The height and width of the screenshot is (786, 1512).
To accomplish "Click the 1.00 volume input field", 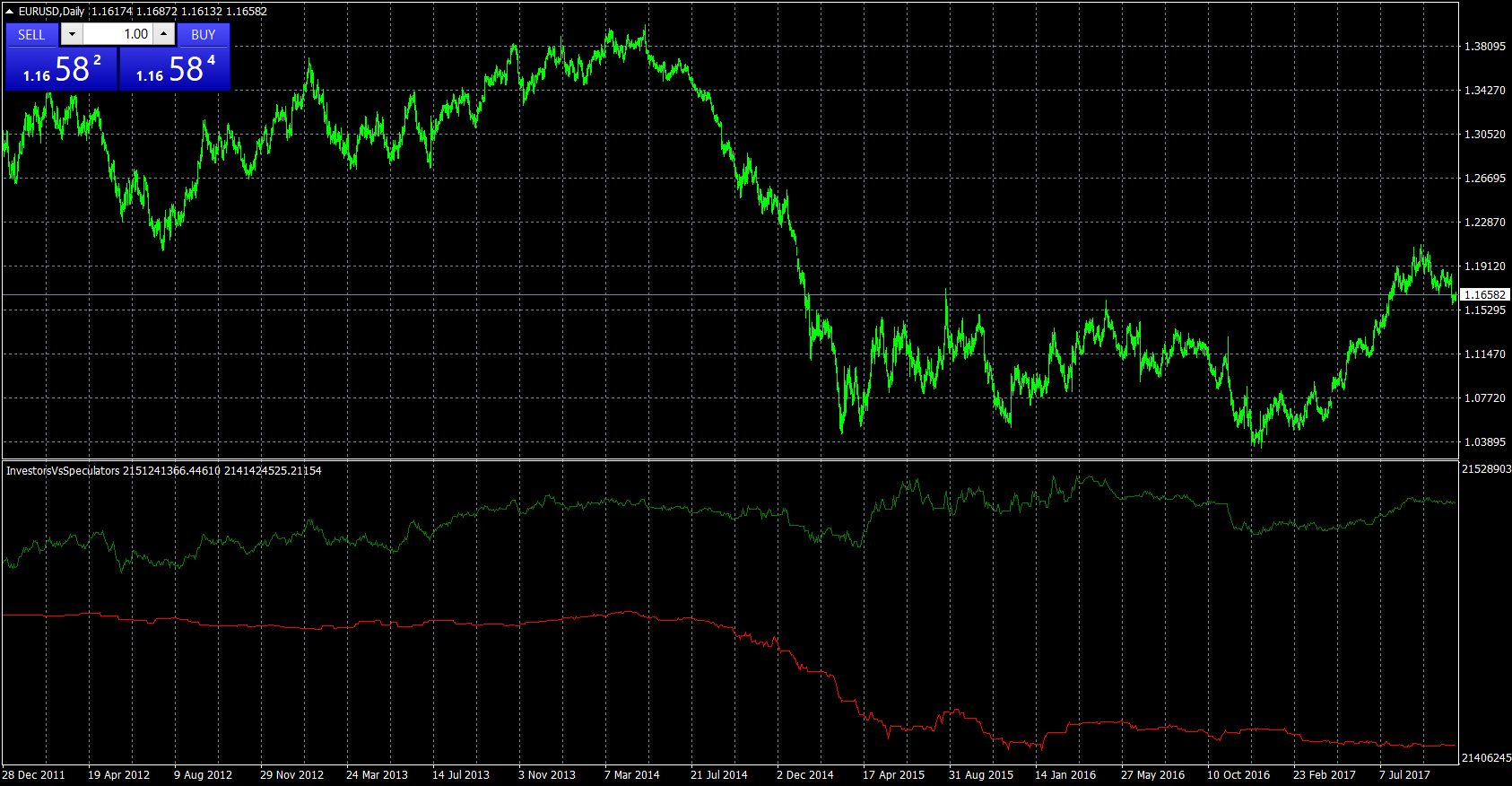I will click(x=117, y=34).
